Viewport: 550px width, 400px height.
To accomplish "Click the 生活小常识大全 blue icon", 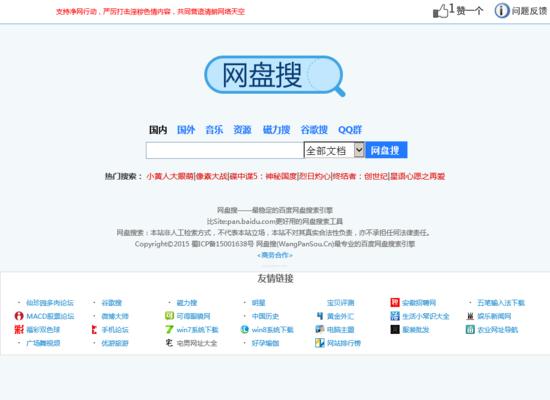I will click(395, 316).
